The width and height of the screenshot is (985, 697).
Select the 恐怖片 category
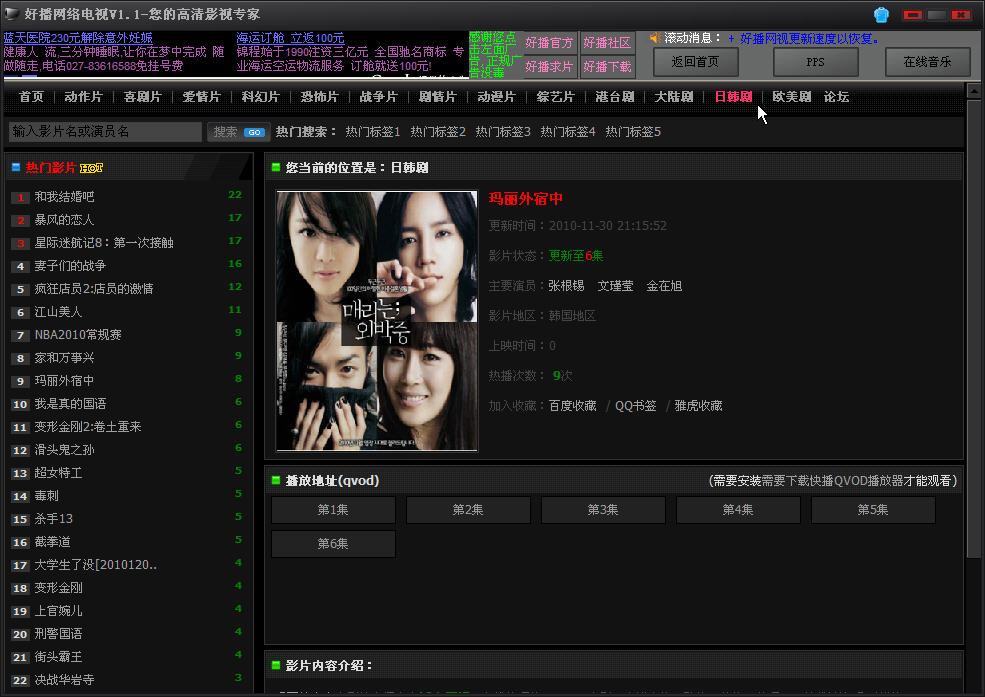pos(319,97)
